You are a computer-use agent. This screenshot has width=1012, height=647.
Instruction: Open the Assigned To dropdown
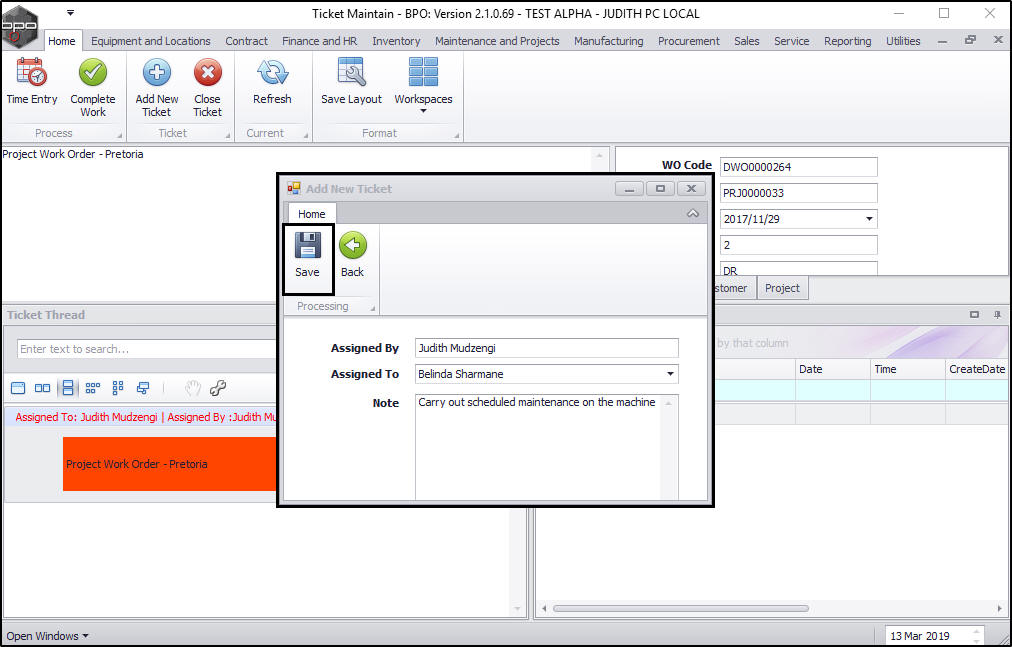point(670,374)
